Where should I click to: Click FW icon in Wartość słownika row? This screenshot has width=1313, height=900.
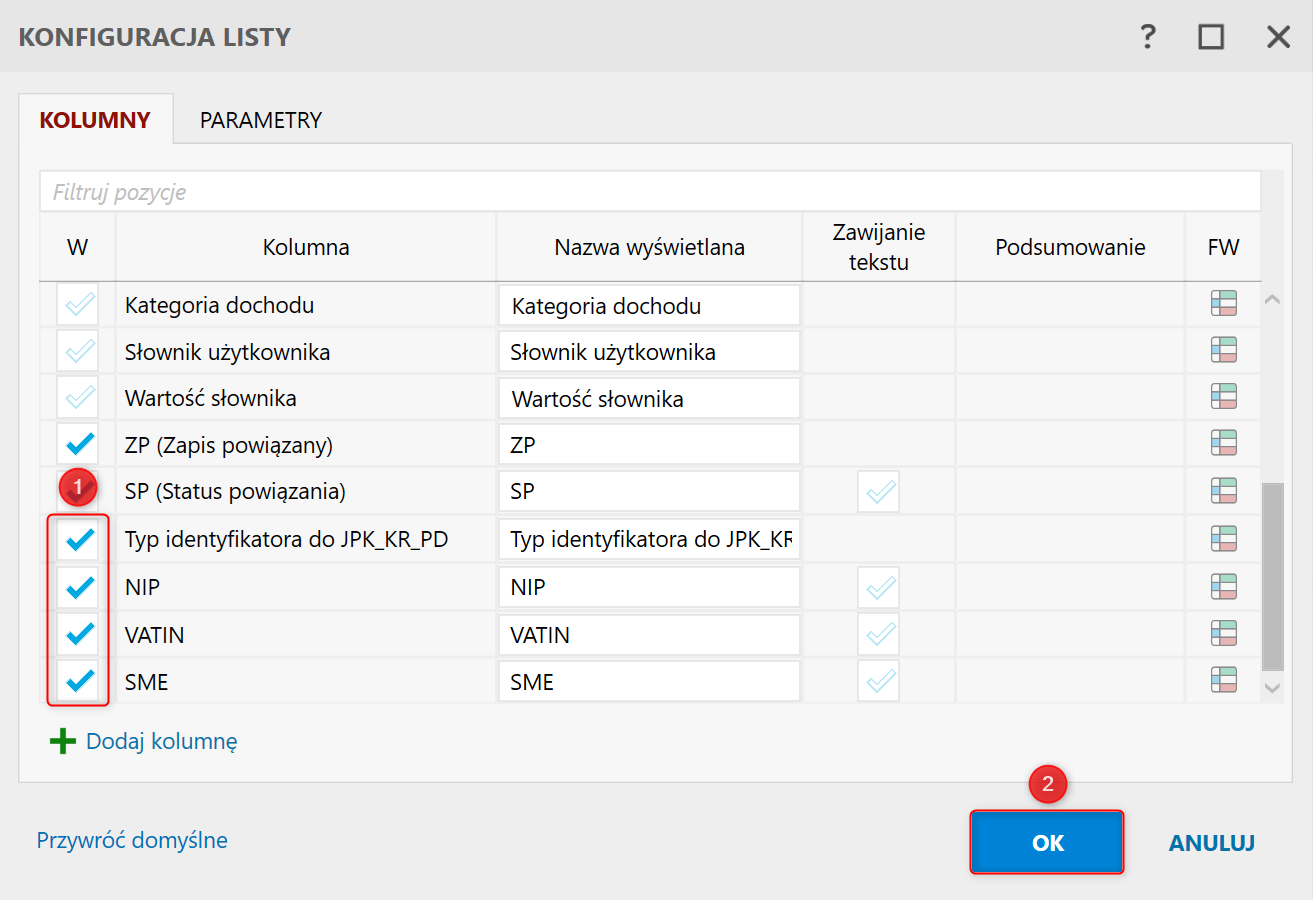pos(1223,397)
